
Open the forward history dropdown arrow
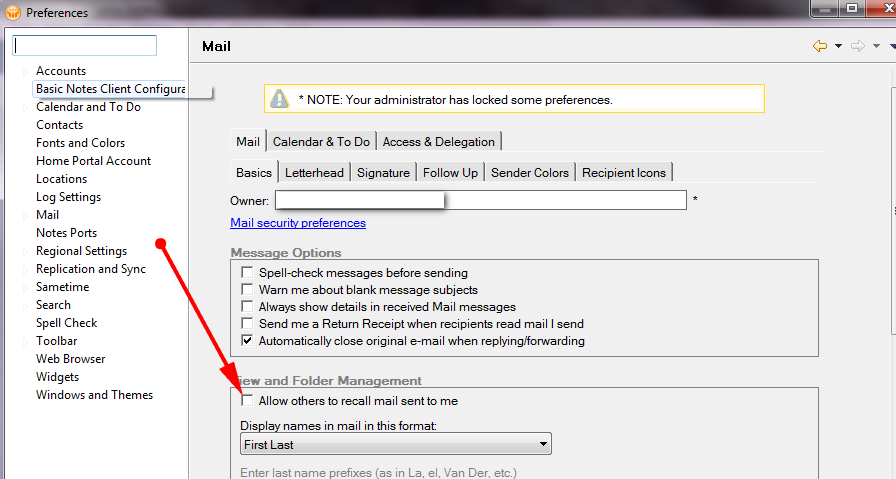point(876,46)
